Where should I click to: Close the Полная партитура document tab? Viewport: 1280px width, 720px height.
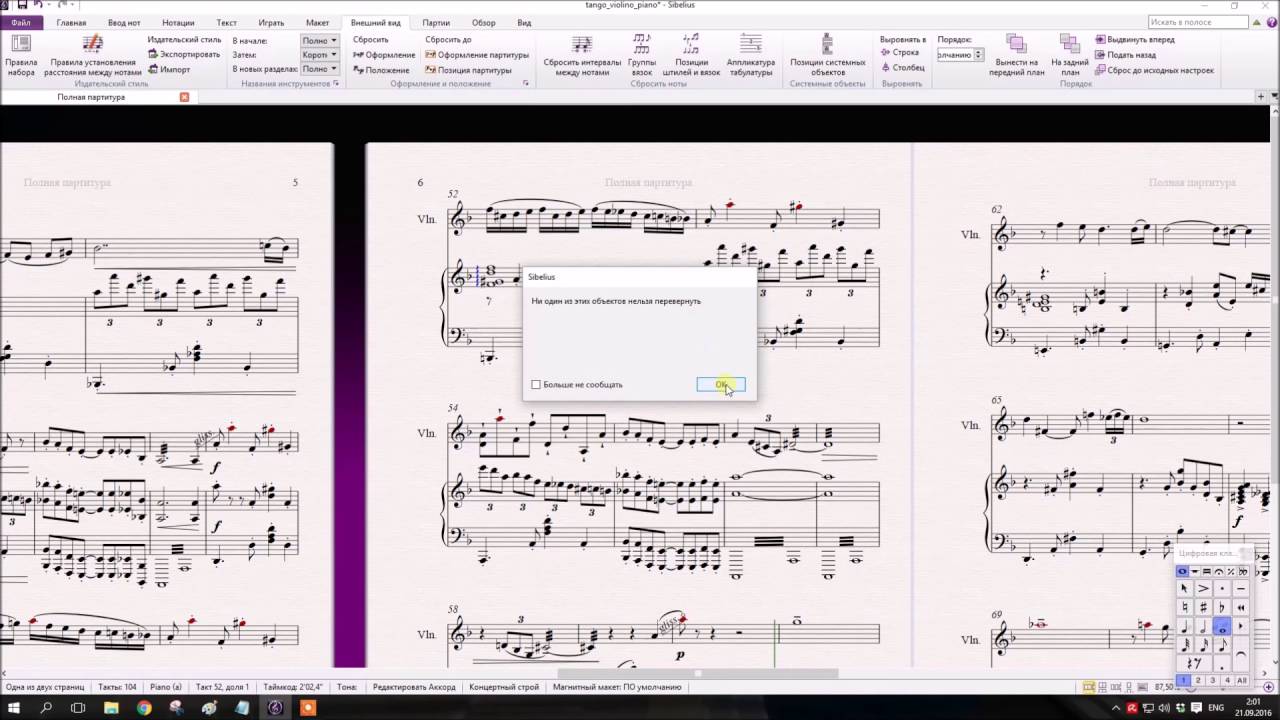pos(184,97)
